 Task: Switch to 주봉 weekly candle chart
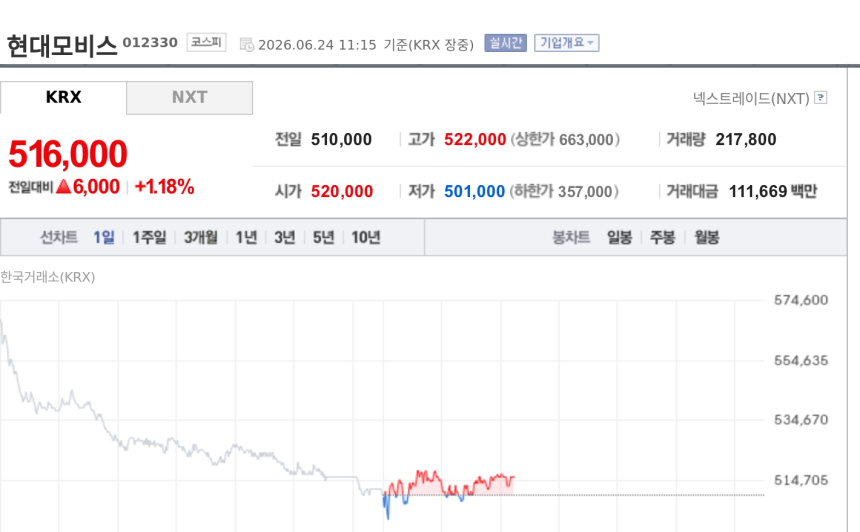click(663, 237)
